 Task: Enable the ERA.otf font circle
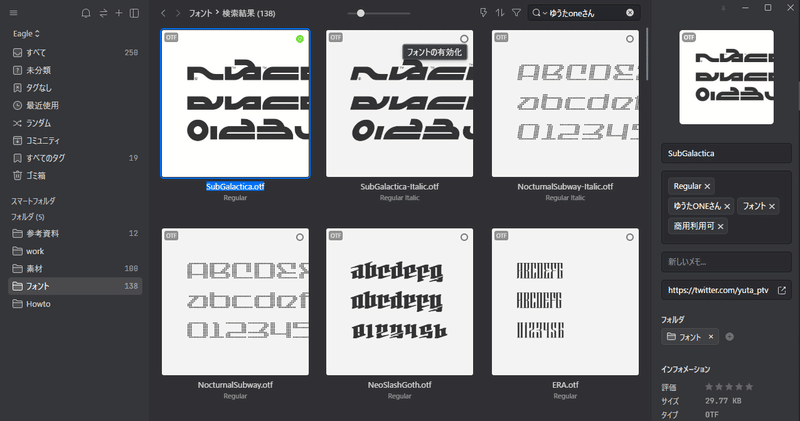click(630, 237)
